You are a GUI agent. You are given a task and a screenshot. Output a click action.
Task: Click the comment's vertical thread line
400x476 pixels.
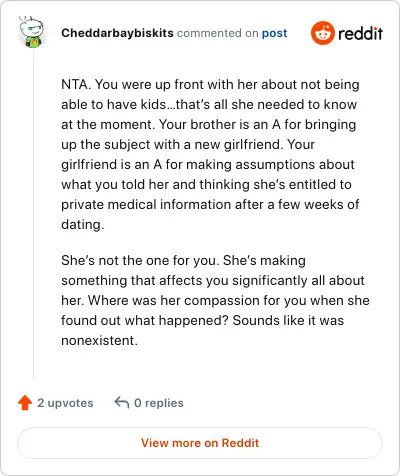coord(33,213)
